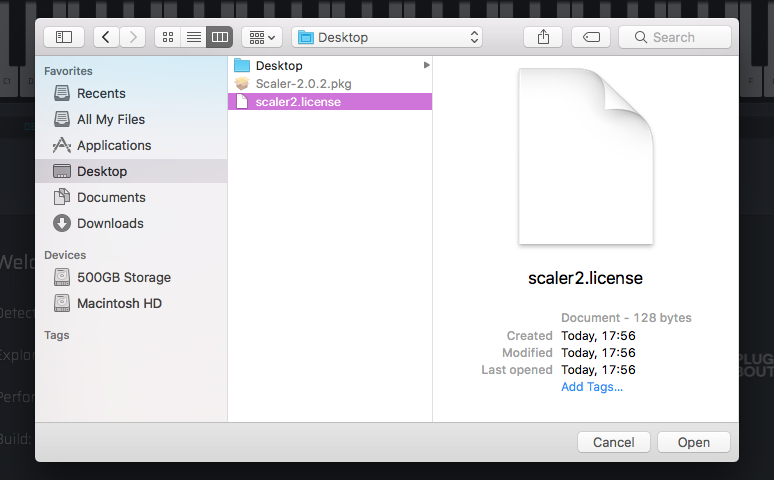Go forward with the right arrow button
Viewport: 774px width, 480px height.
[x=132, y=37]
